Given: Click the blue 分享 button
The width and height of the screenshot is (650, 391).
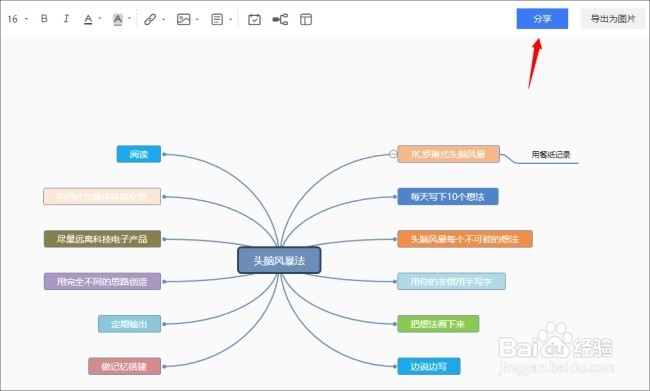Looking at the screenshot, I should (x=542, y=19).
